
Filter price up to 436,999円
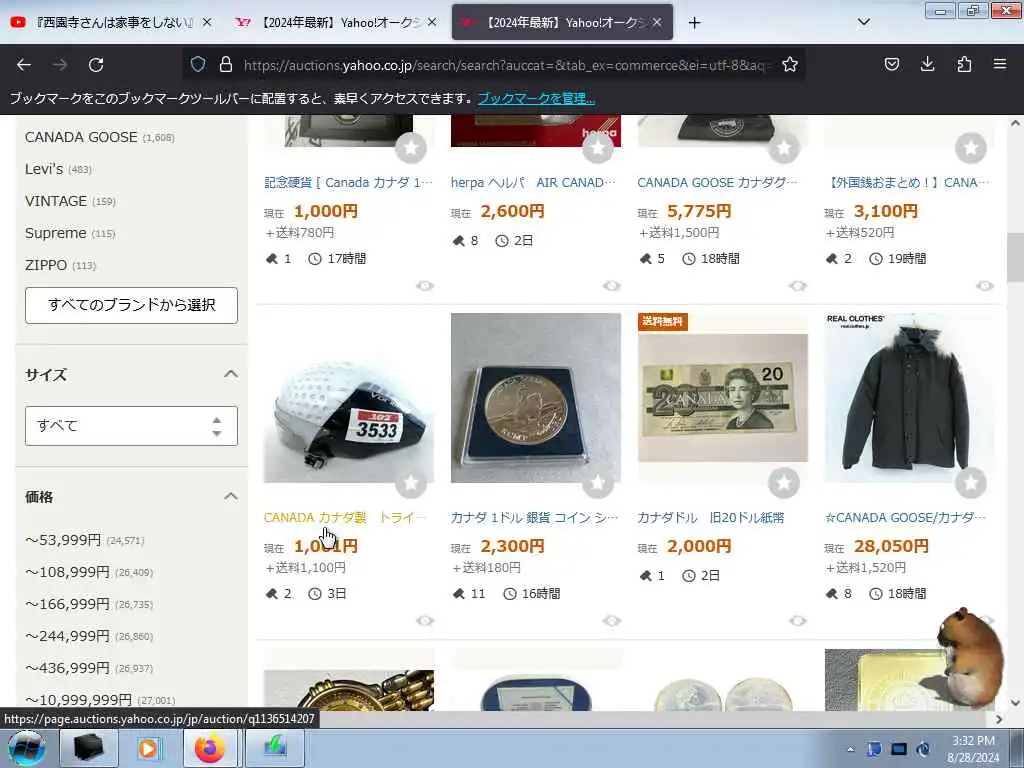point(67,668)
